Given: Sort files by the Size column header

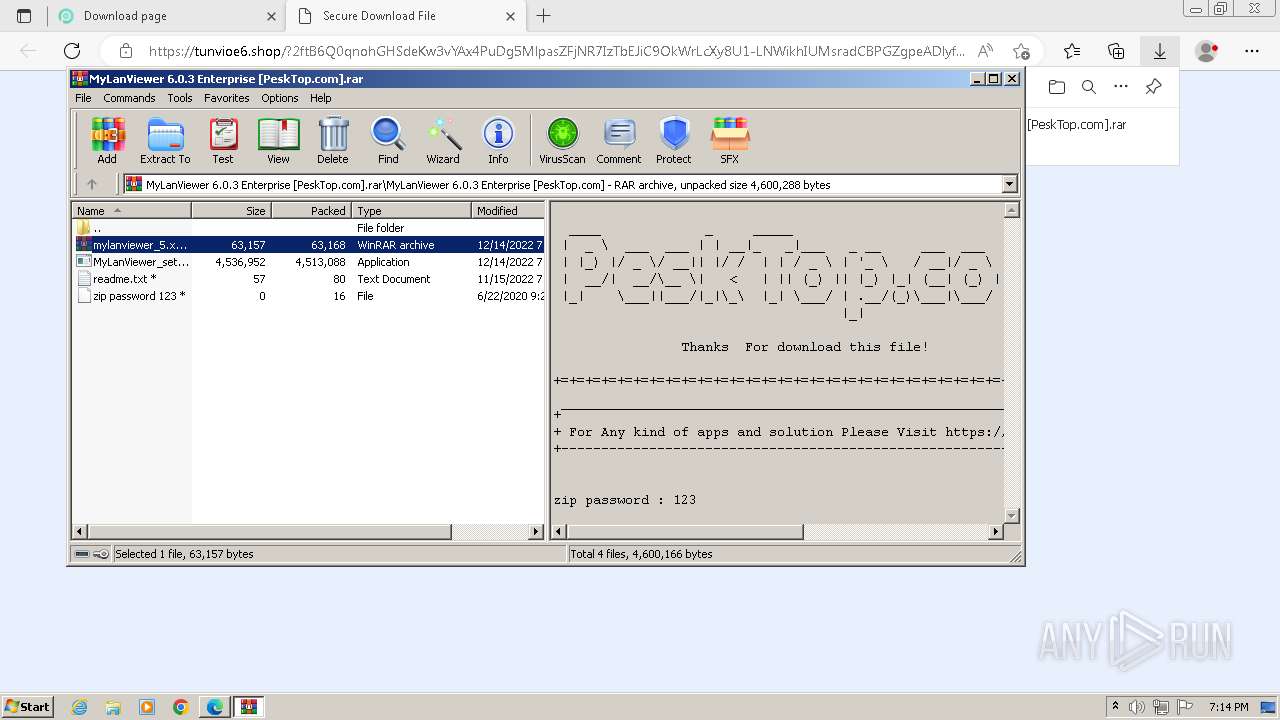Looking at the screenshot, I should coord(231,210).
